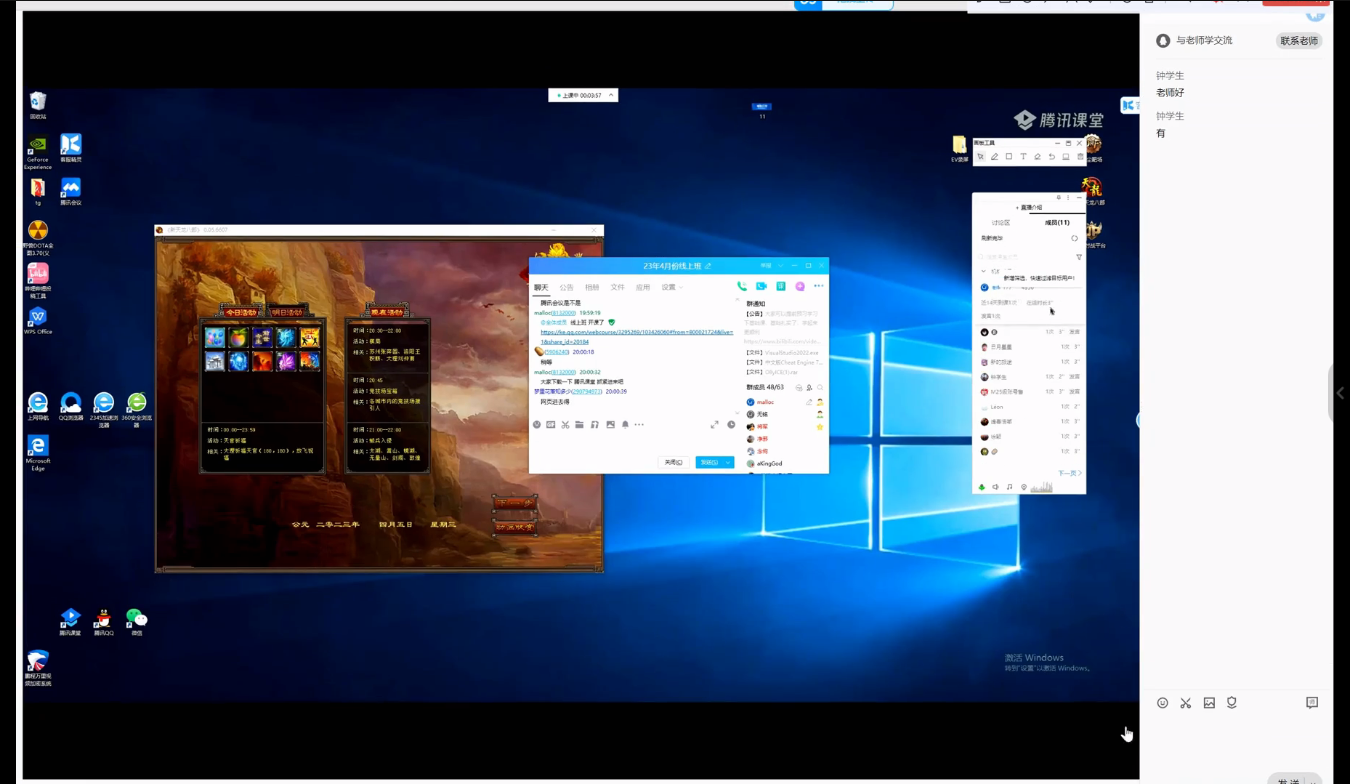The image size is (1350, 784).
Task: Open the chevron dropdown in the QQ title bar
Action: pyautogui.click(x=780, y=266)
